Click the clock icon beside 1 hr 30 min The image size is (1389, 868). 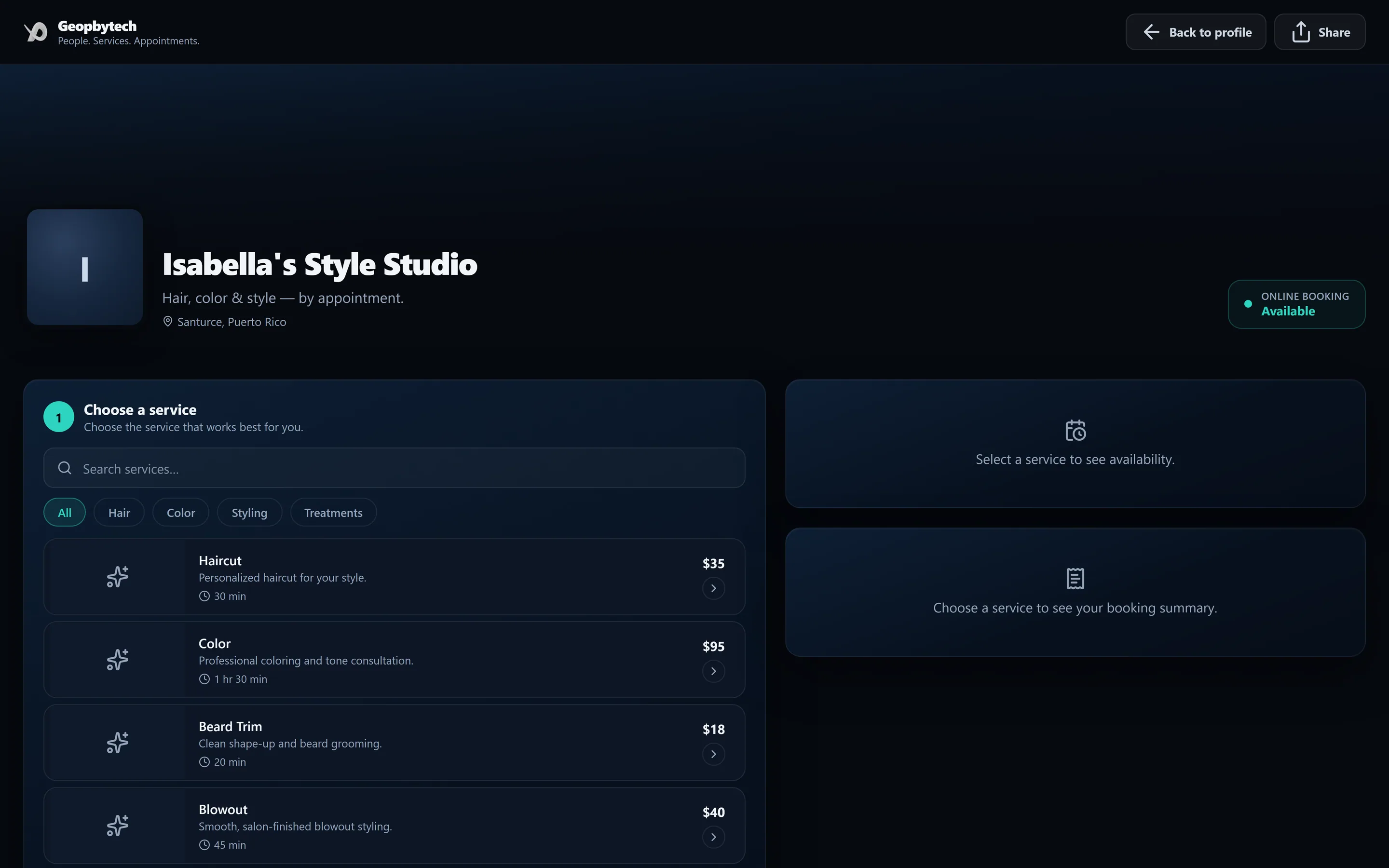coord(204,679)
